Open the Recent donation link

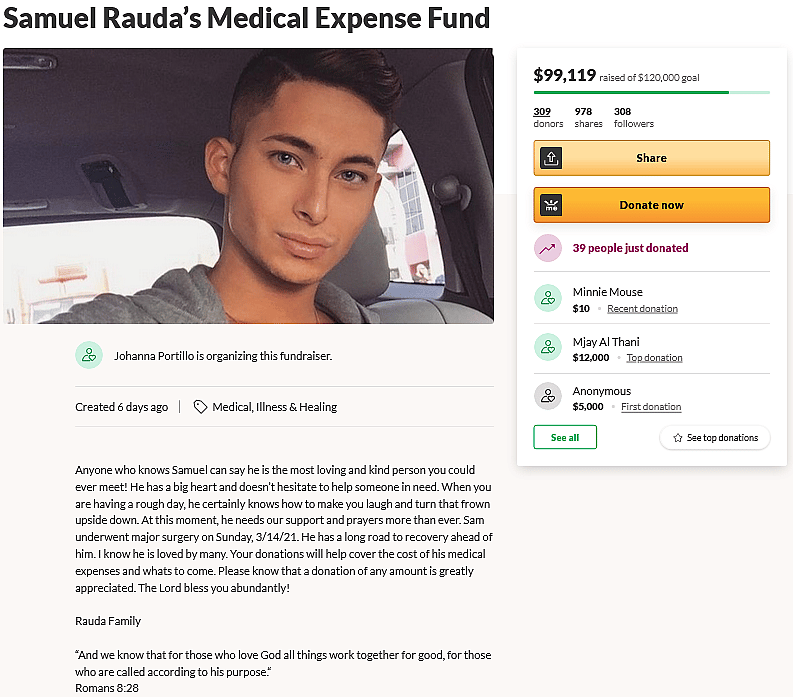642,309
